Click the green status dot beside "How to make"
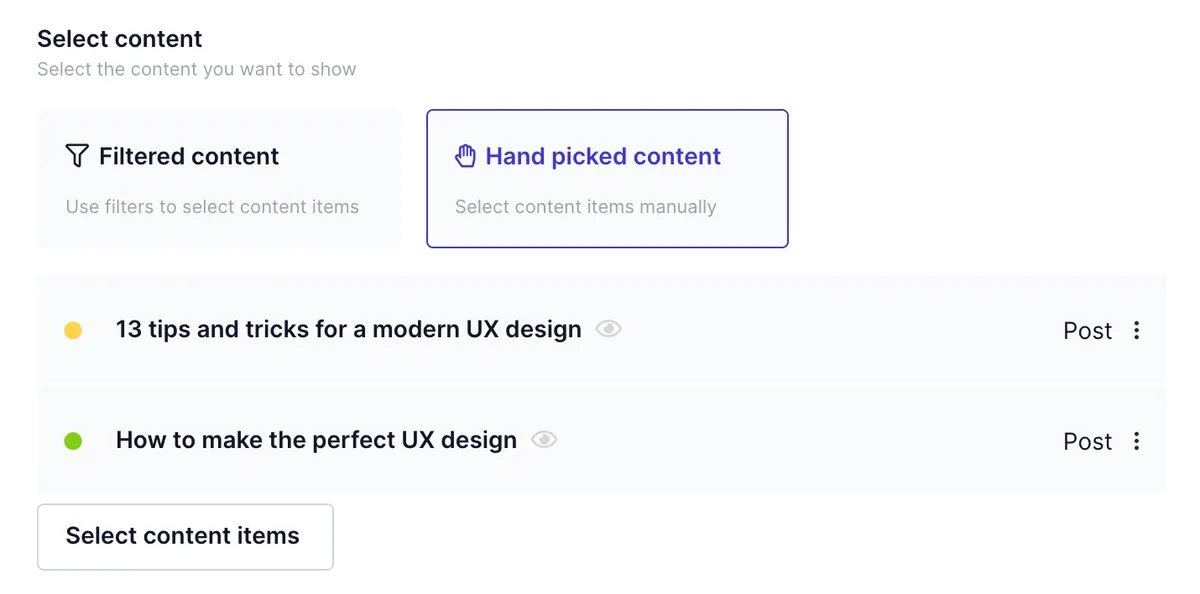 pos(73,441)
